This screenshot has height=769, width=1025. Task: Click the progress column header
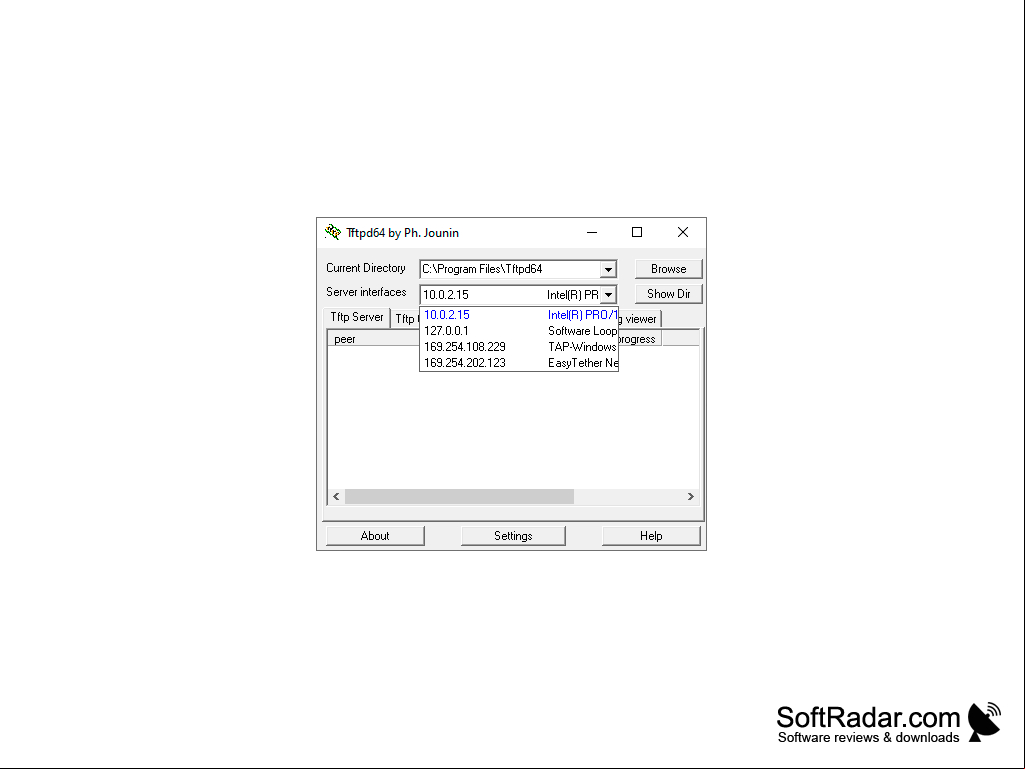point(640,339)
